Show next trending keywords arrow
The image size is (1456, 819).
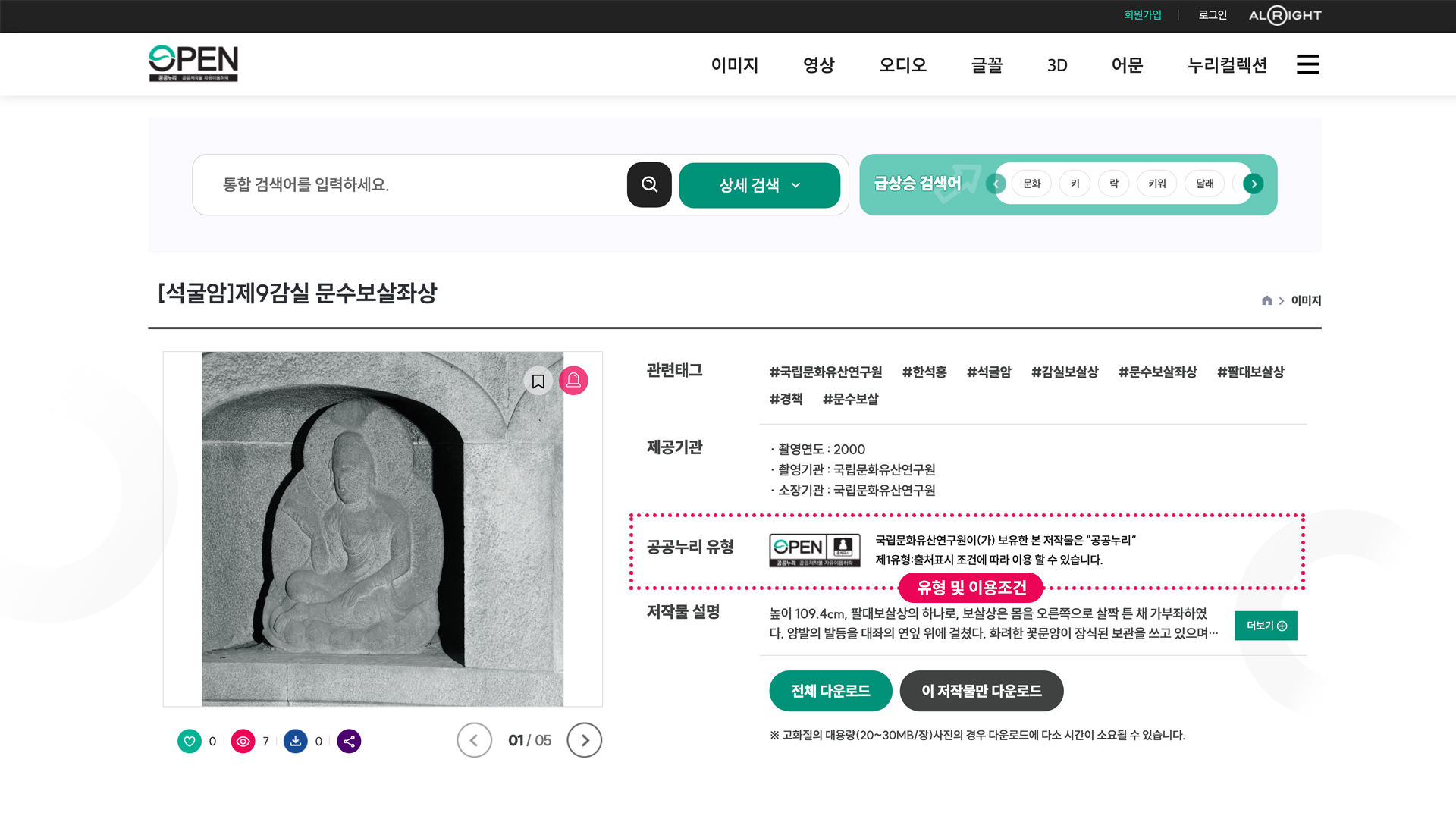tap(1254, 184)
